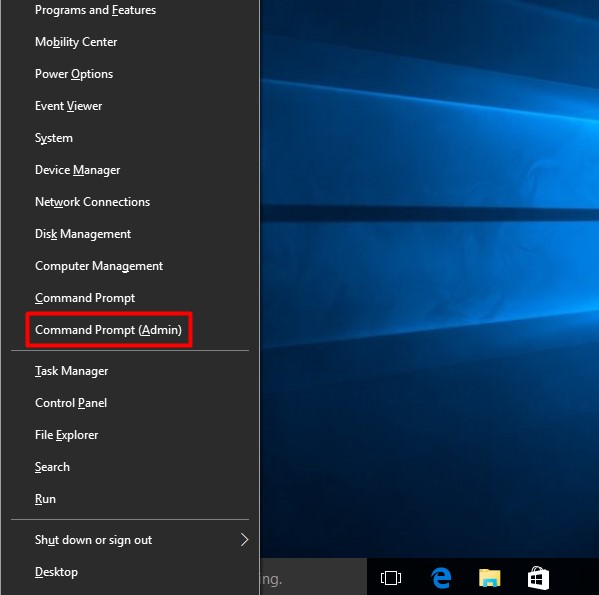
Task: Open File Explorer taskbar icon
Action: (x=489, y=577)
